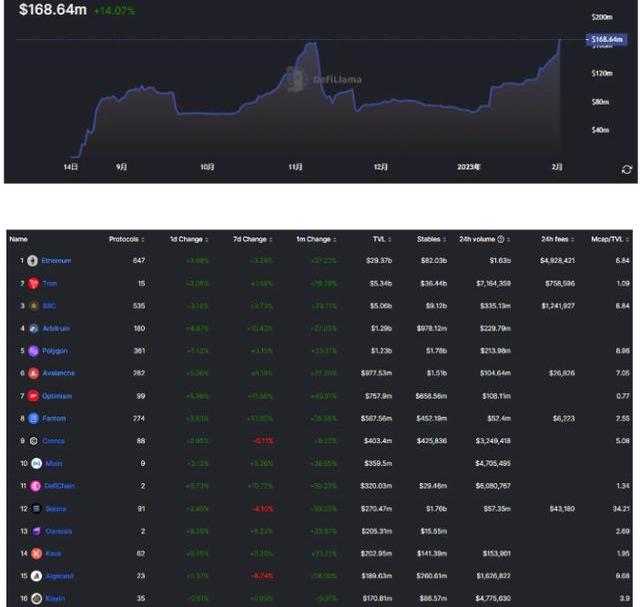Open the Fantom chain link
The image size is (640, 607).
(x=53, y=418)
